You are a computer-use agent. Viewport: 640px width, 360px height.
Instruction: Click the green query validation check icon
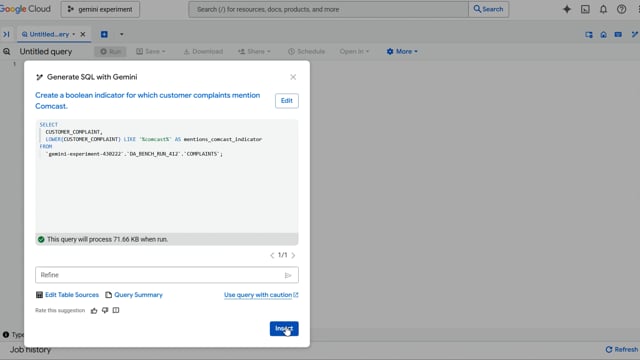tap(41, 240)
